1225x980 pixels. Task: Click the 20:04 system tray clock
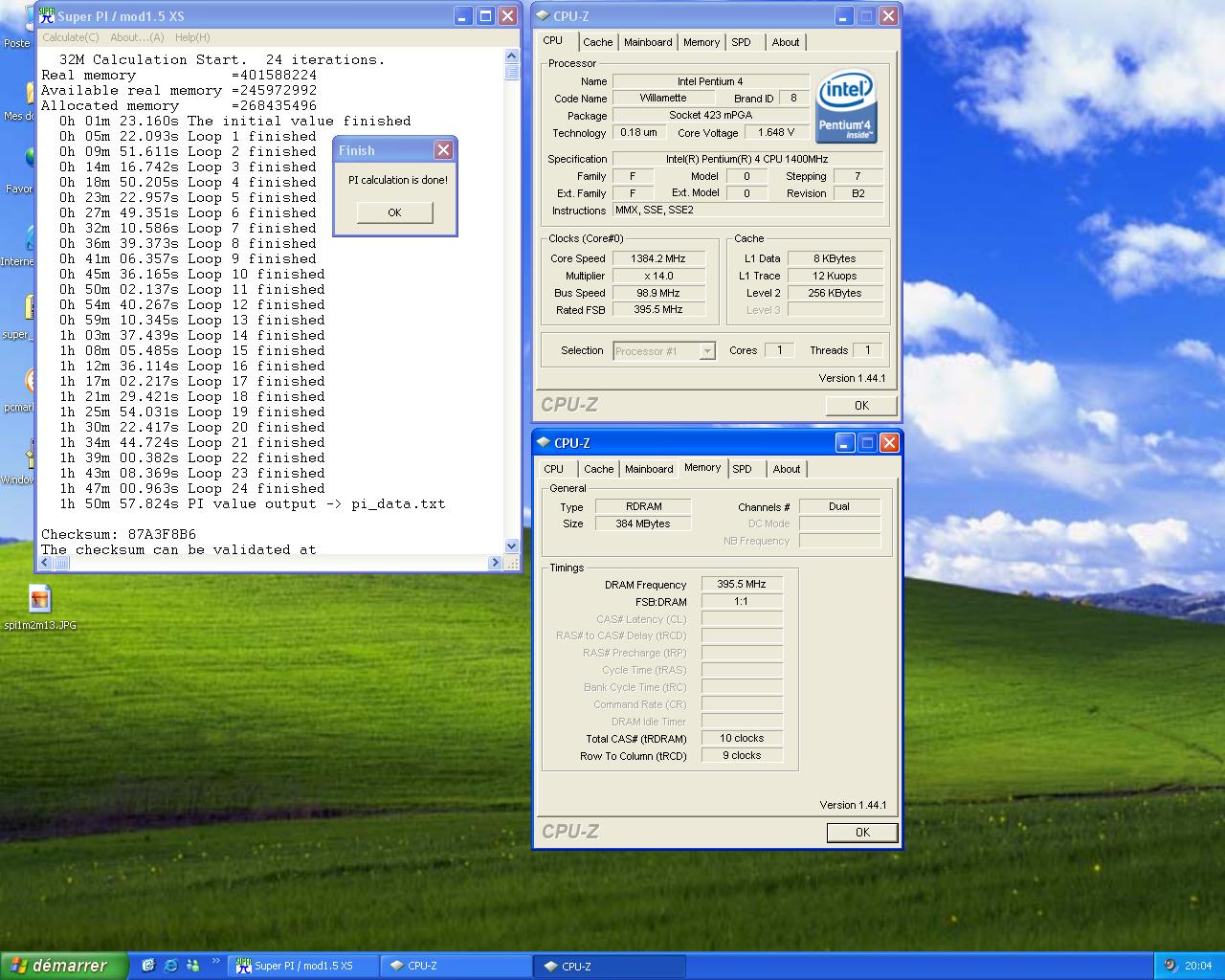click(x=1198, y=966)
